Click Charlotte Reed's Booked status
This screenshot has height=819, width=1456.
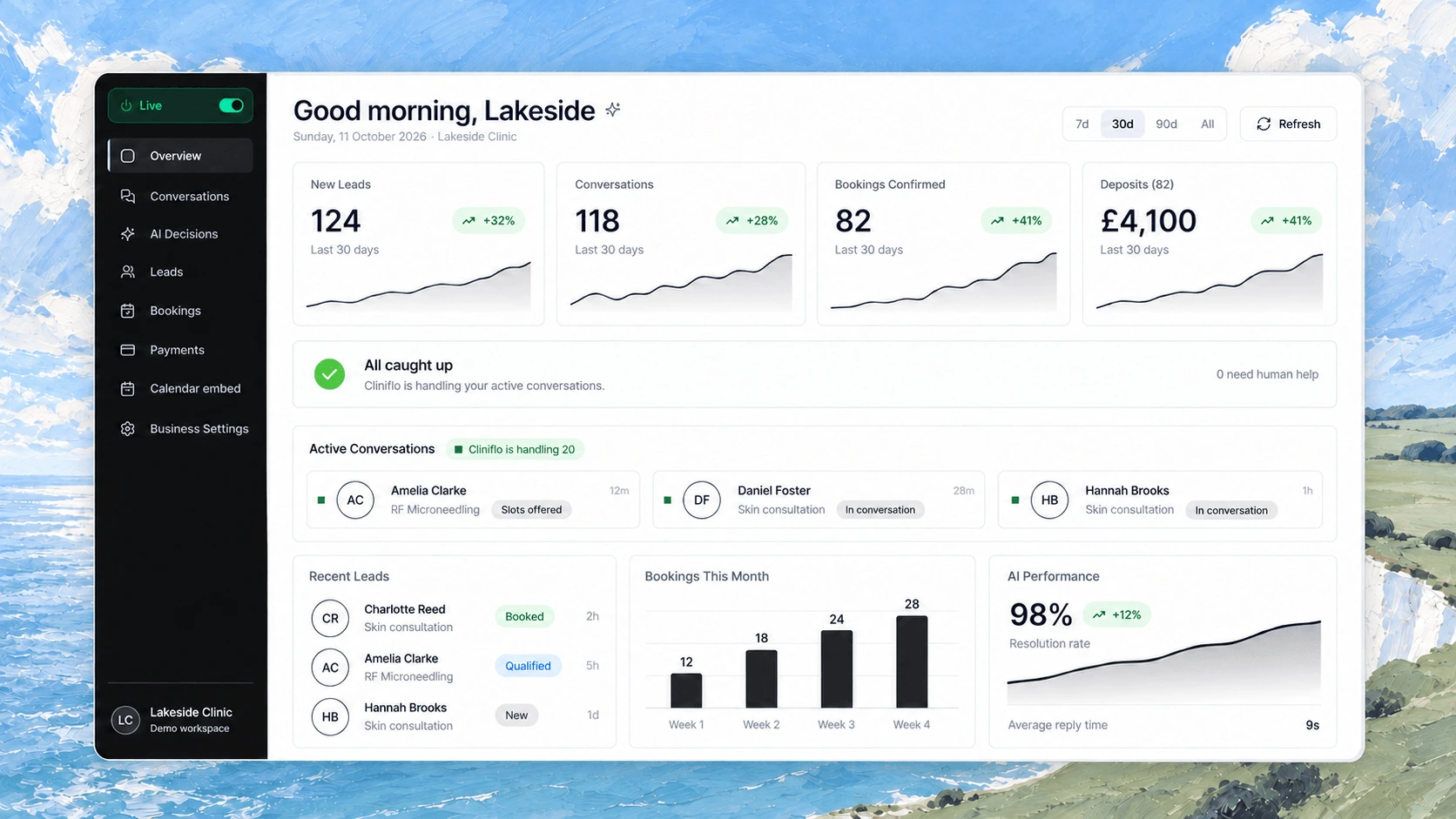524,616
